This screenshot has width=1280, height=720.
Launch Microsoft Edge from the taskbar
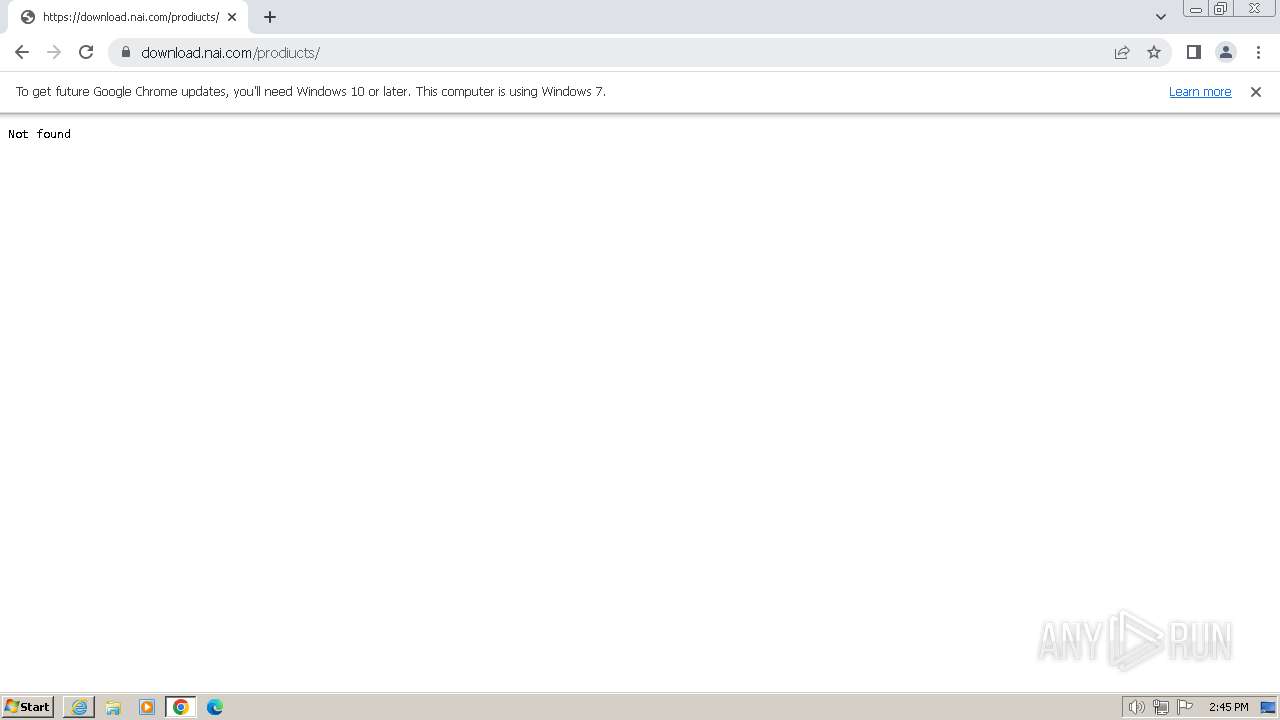coord(215,707)
